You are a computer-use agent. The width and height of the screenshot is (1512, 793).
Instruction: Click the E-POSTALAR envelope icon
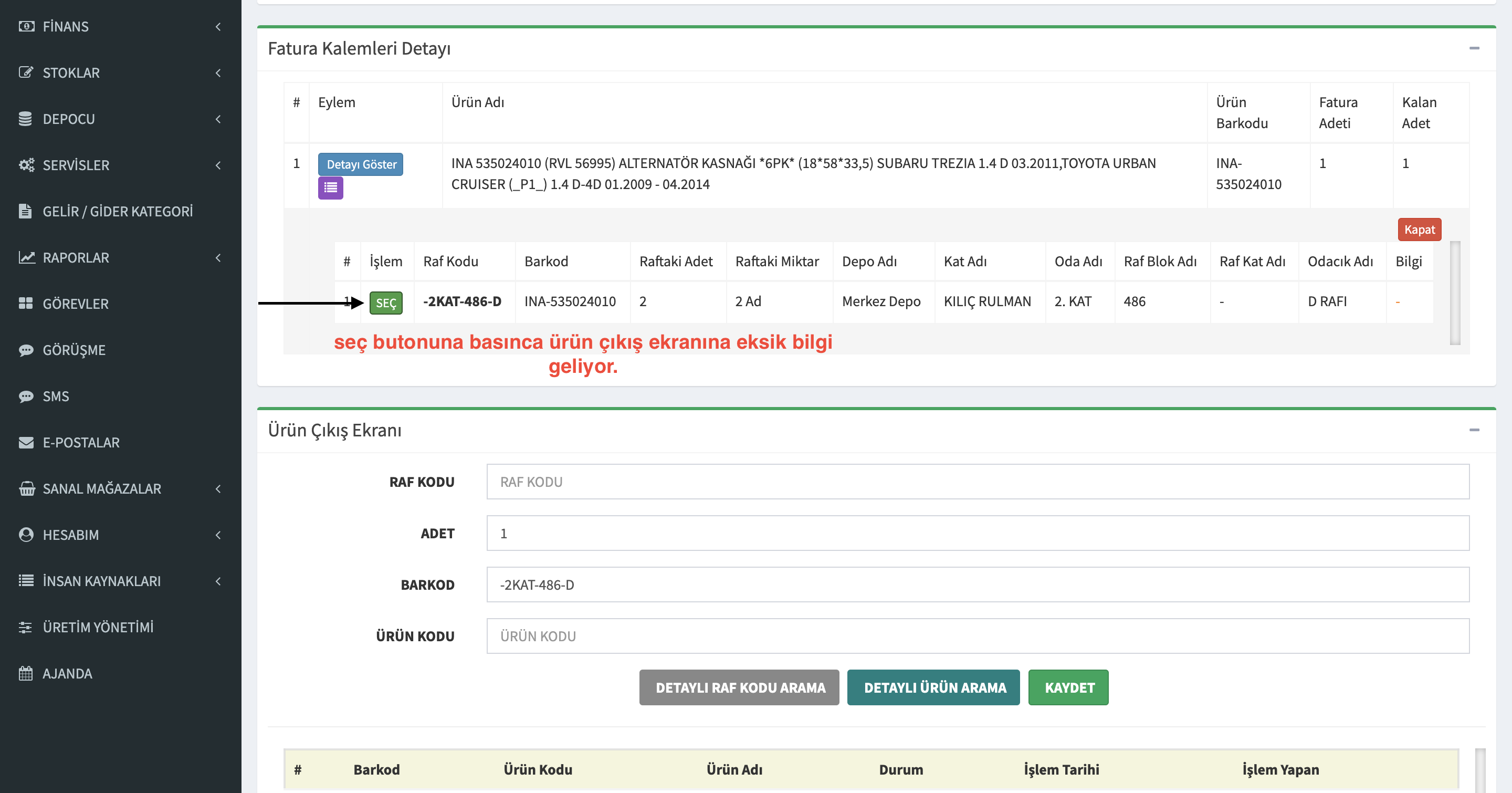tap(26, 443)
